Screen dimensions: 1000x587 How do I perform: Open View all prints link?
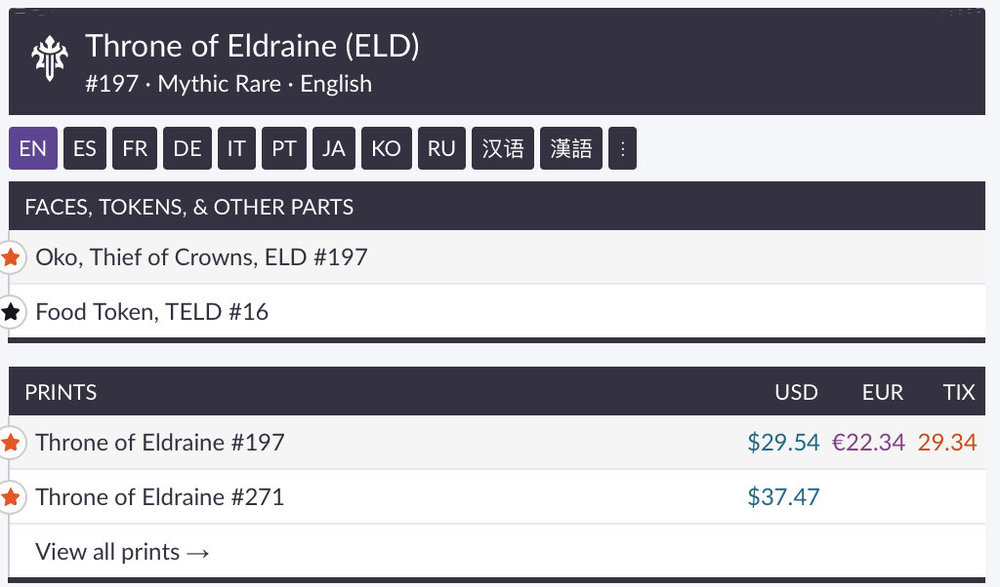[x=122, y=552]
